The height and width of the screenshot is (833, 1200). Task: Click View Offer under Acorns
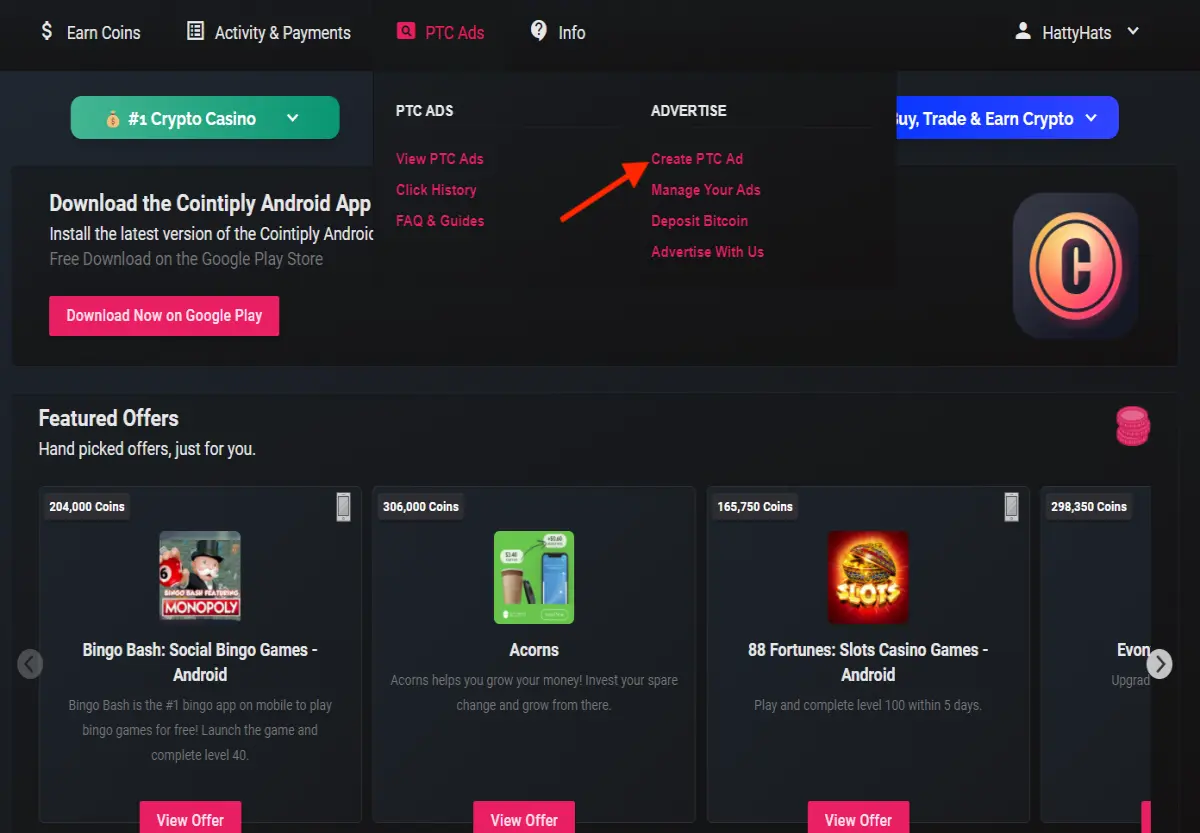point(524,817)
